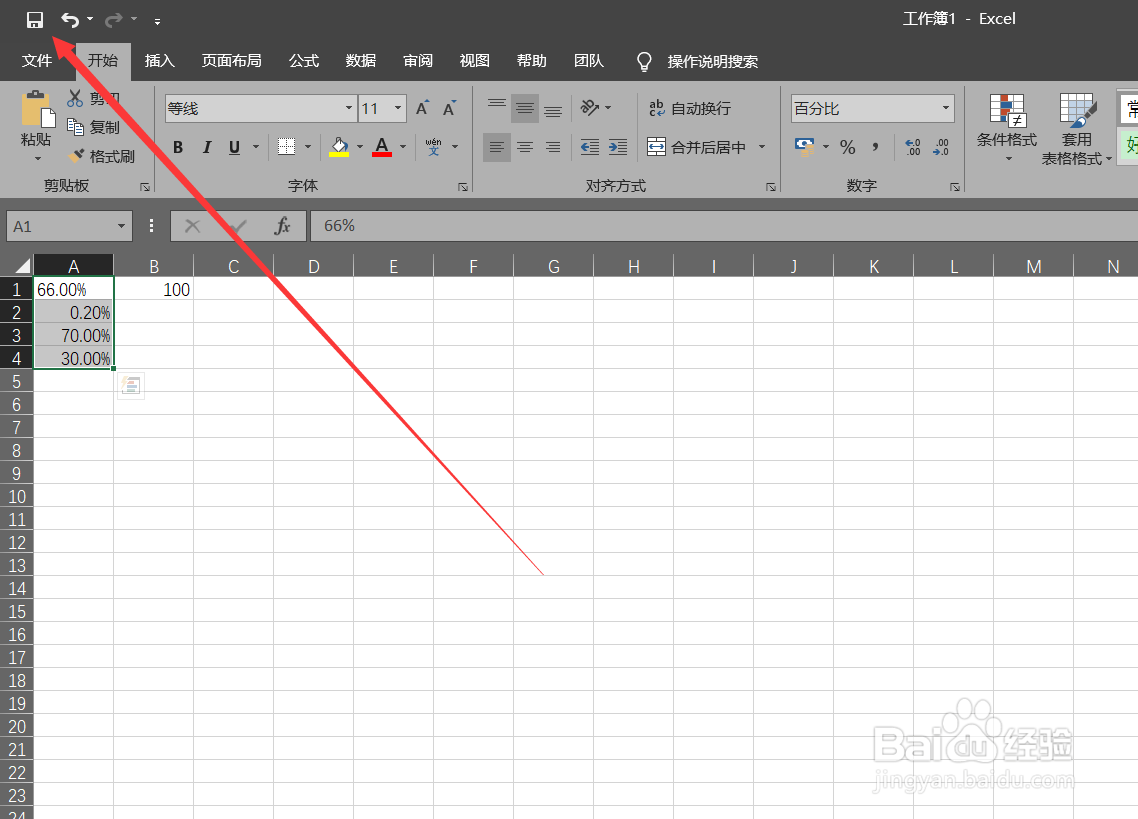Click the Bottom Align icon
The width and height of the screenshot is (1138, 819).
553,108
